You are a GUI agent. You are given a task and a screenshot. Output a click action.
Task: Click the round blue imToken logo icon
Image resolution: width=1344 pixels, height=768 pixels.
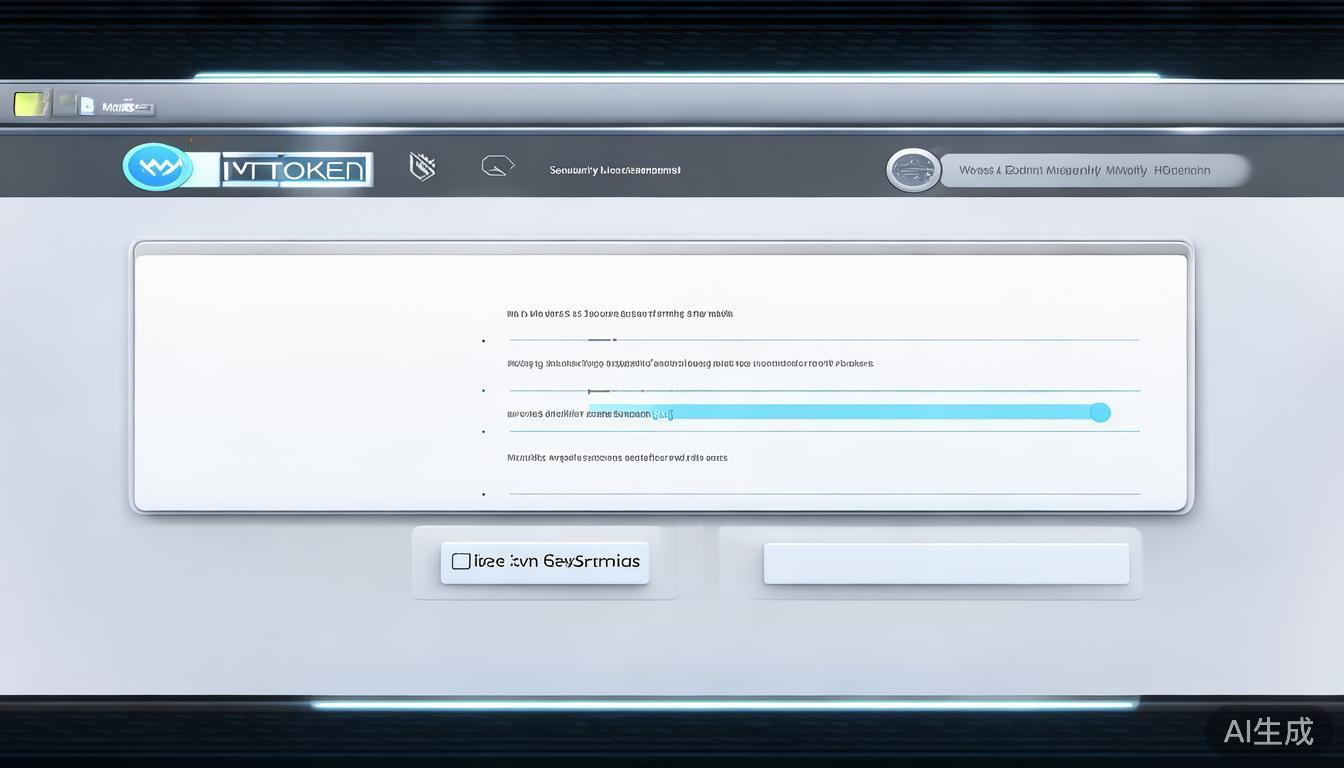tap(157, 168)
